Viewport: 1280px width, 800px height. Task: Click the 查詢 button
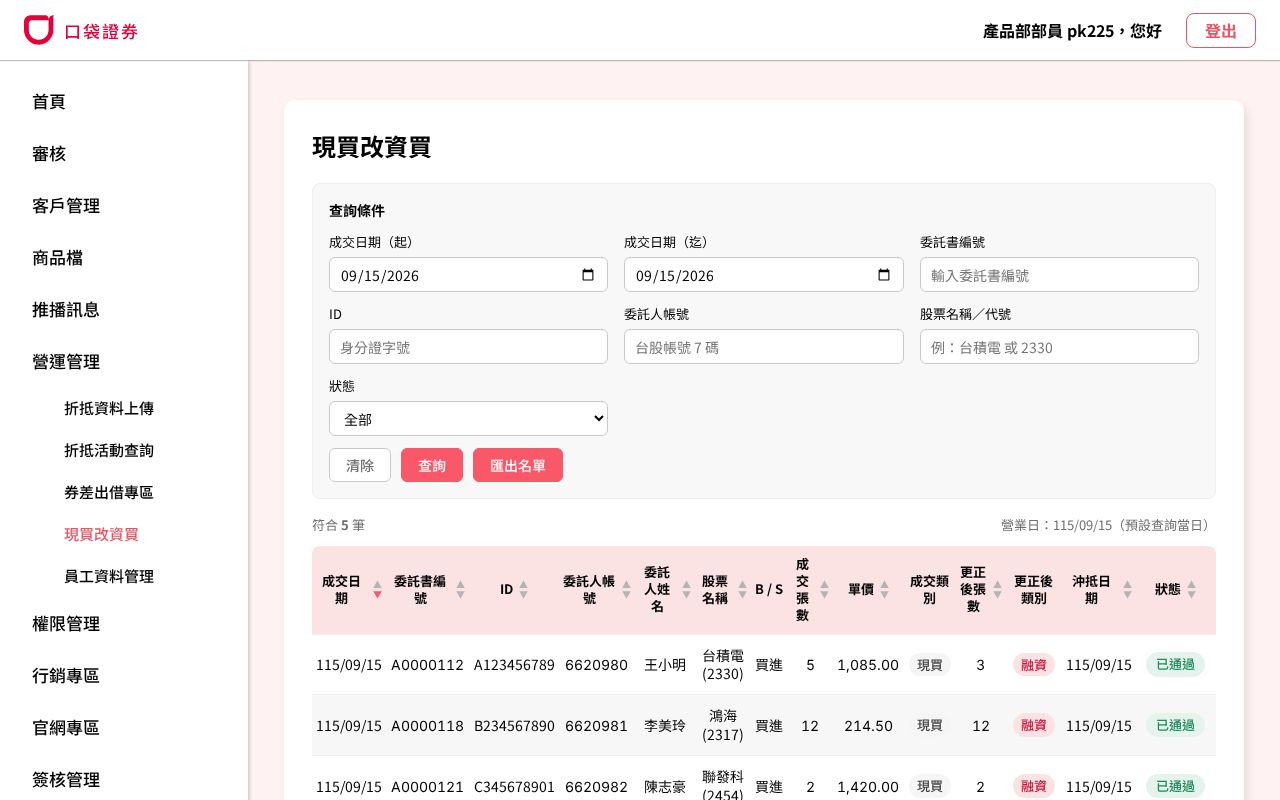pos(432,465)
